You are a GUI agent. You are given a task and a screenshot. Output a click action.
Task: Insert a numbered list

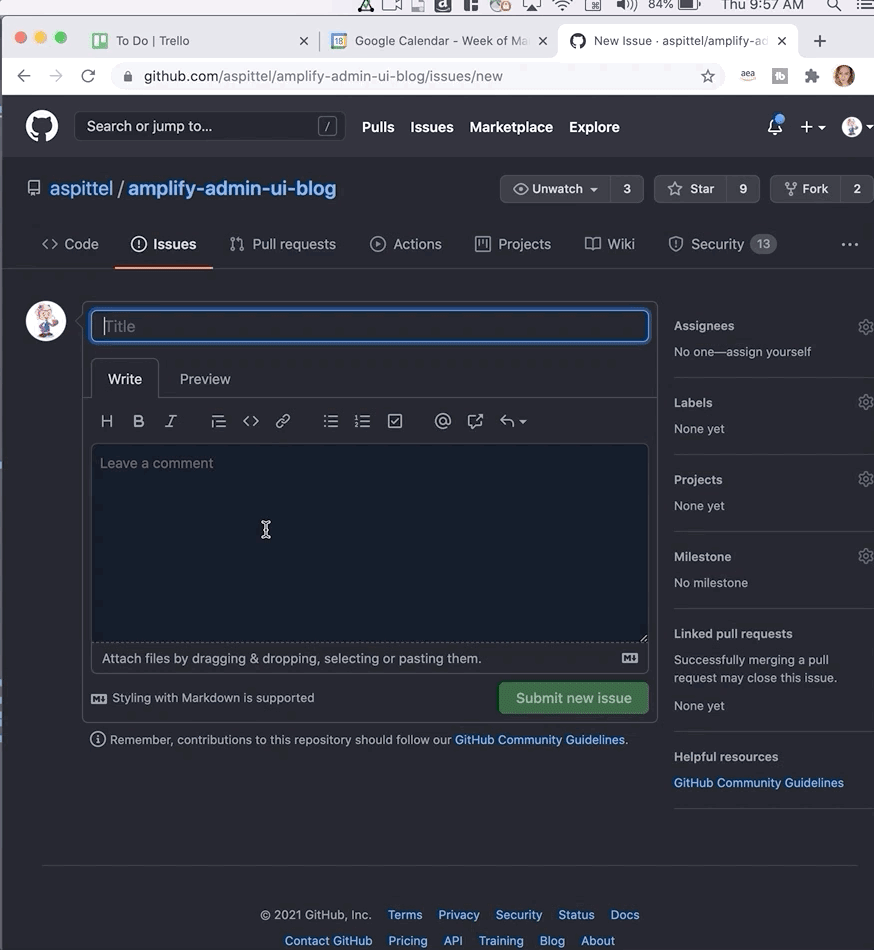[x=362, y=421]
